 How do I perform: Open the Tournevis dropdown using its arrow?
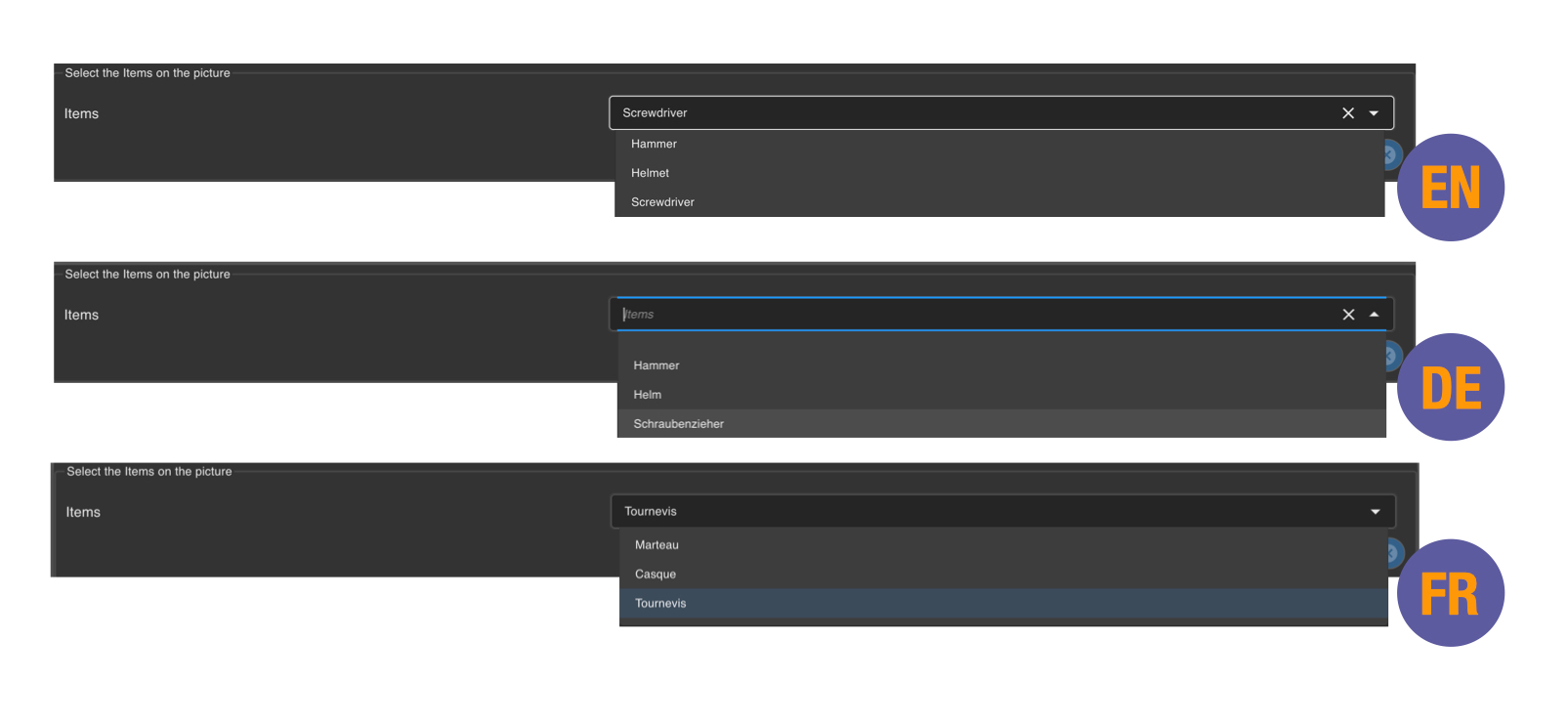(1375, 512)
